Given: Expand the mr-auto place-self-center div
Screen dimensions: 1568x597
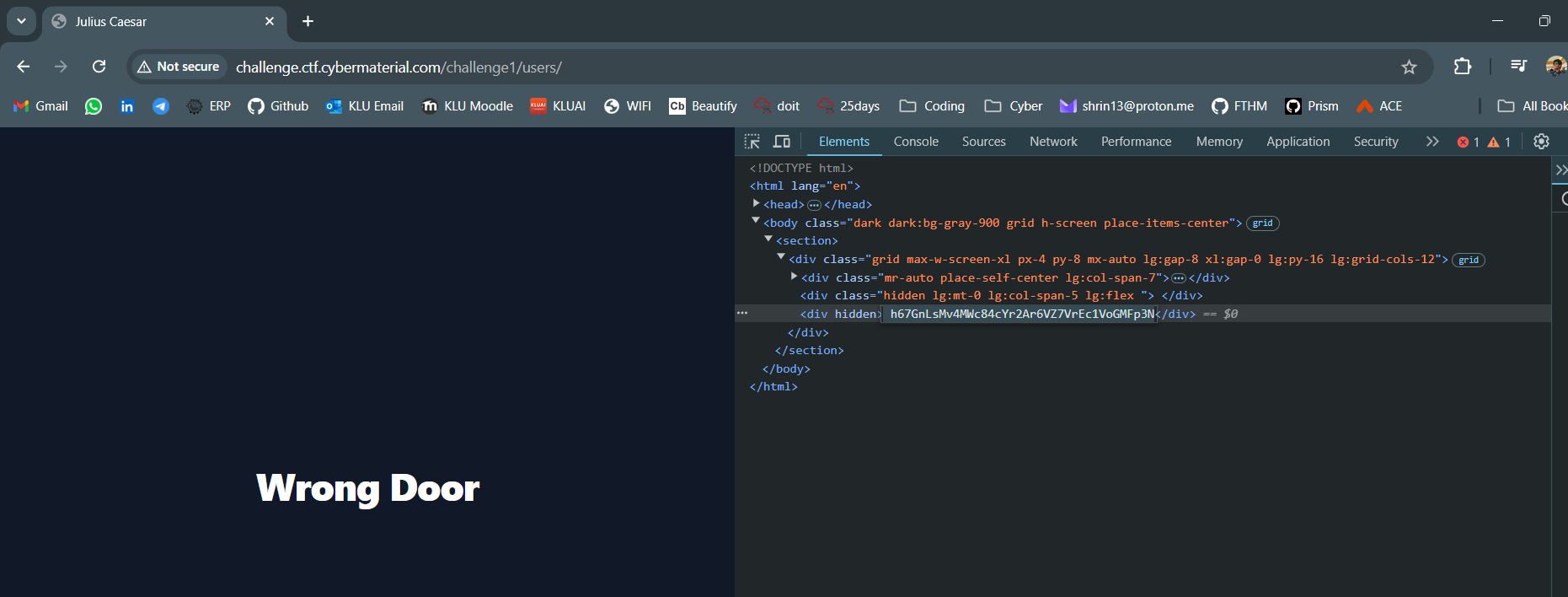Looking at the screenshot, I should (x=794, y=277).
